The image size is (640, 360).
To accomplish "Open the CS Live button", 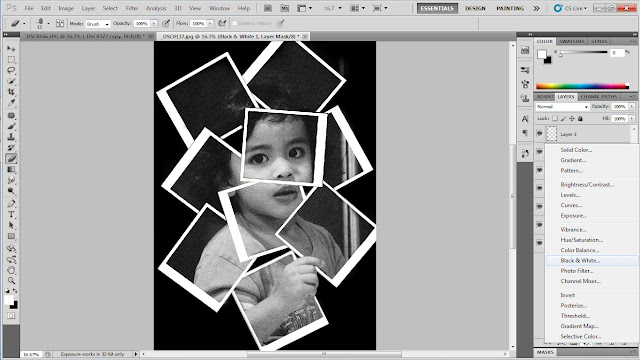I will click(570, 8).
